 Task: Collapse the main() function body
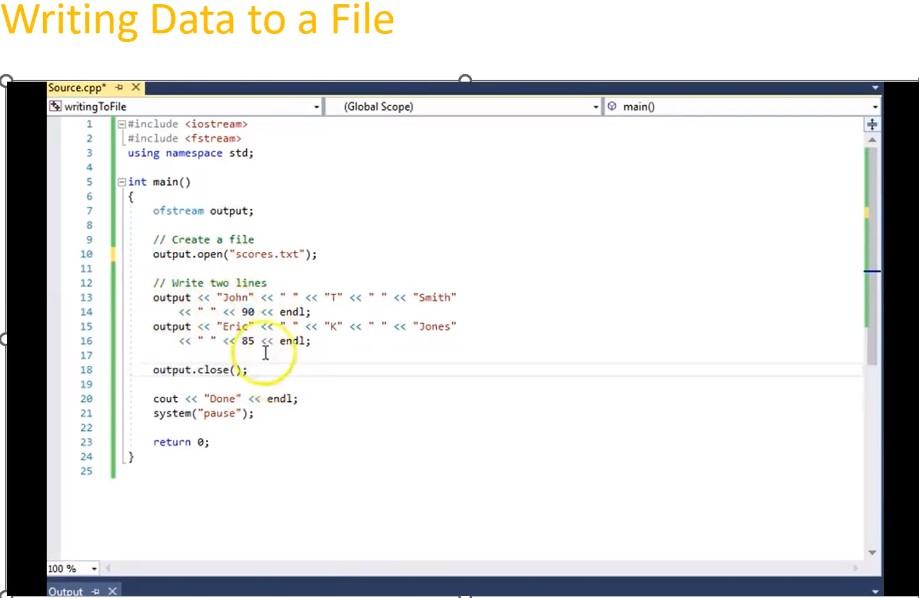point(122,181)
